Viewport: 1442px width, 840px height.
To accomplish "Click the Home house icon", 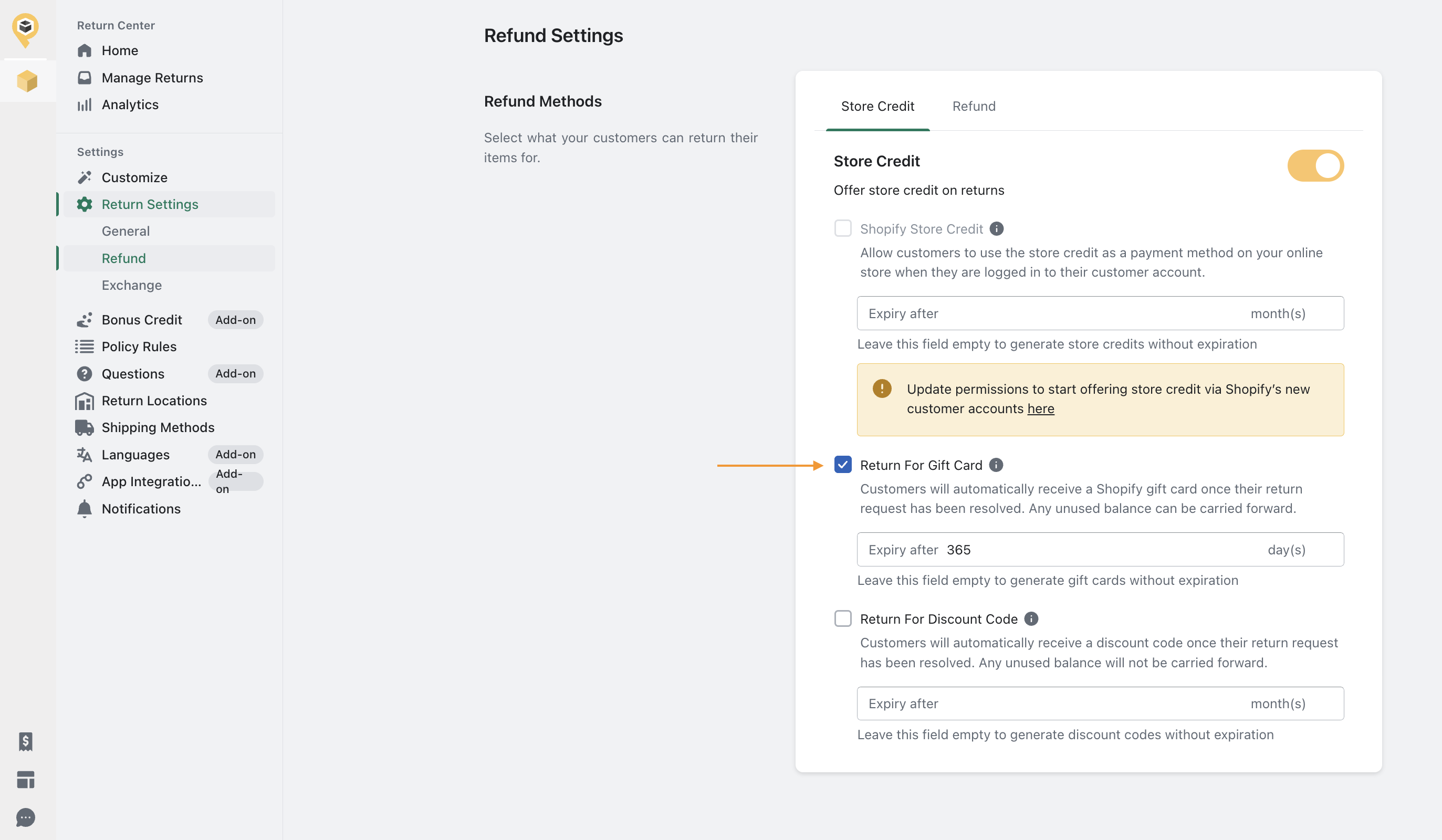I will click(x=85, y=50).
